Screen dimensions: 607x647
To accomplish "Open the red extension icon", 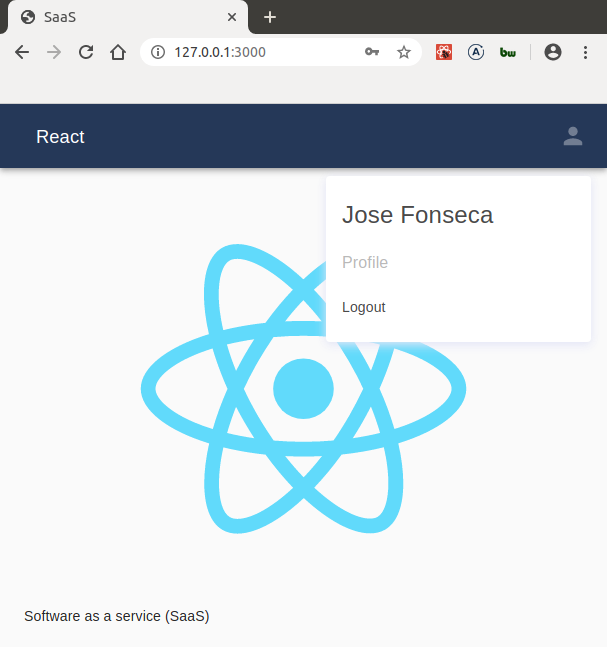I will pos(444,52).
